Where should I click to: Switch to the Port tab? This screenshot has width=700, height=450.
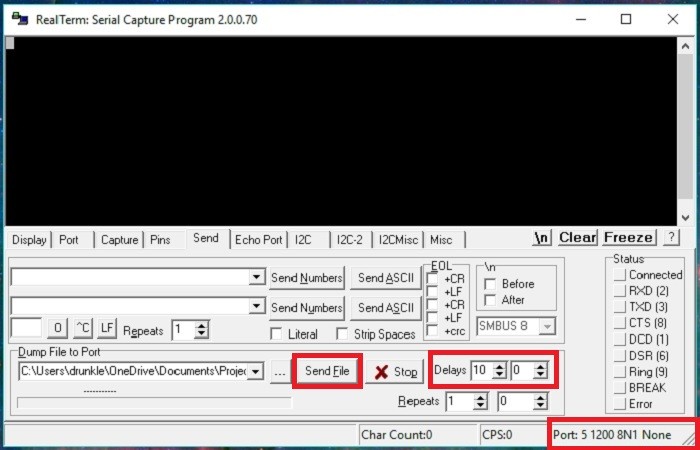69,240
